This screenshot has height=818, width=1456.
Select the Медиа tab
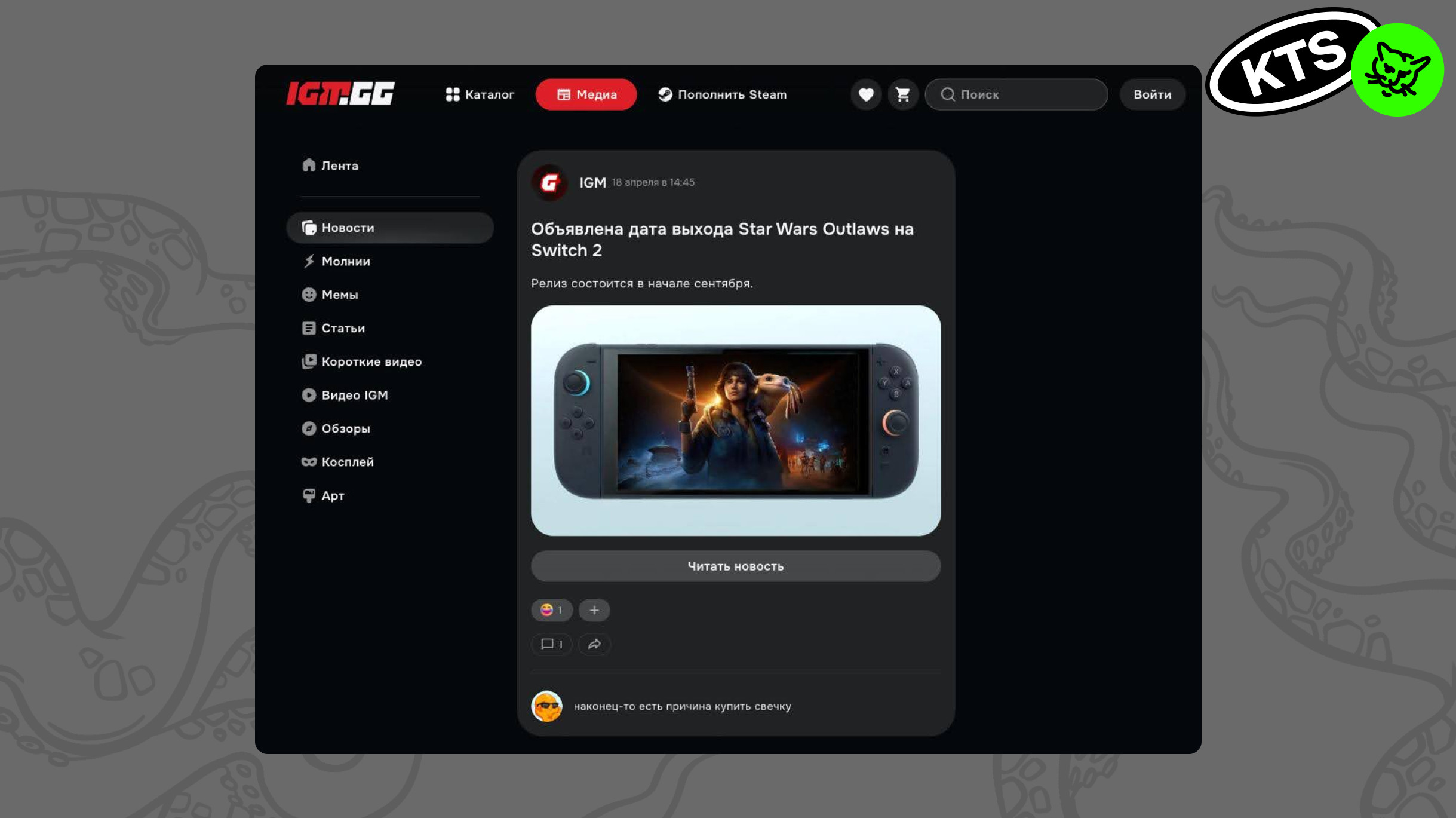pos(586,94)
